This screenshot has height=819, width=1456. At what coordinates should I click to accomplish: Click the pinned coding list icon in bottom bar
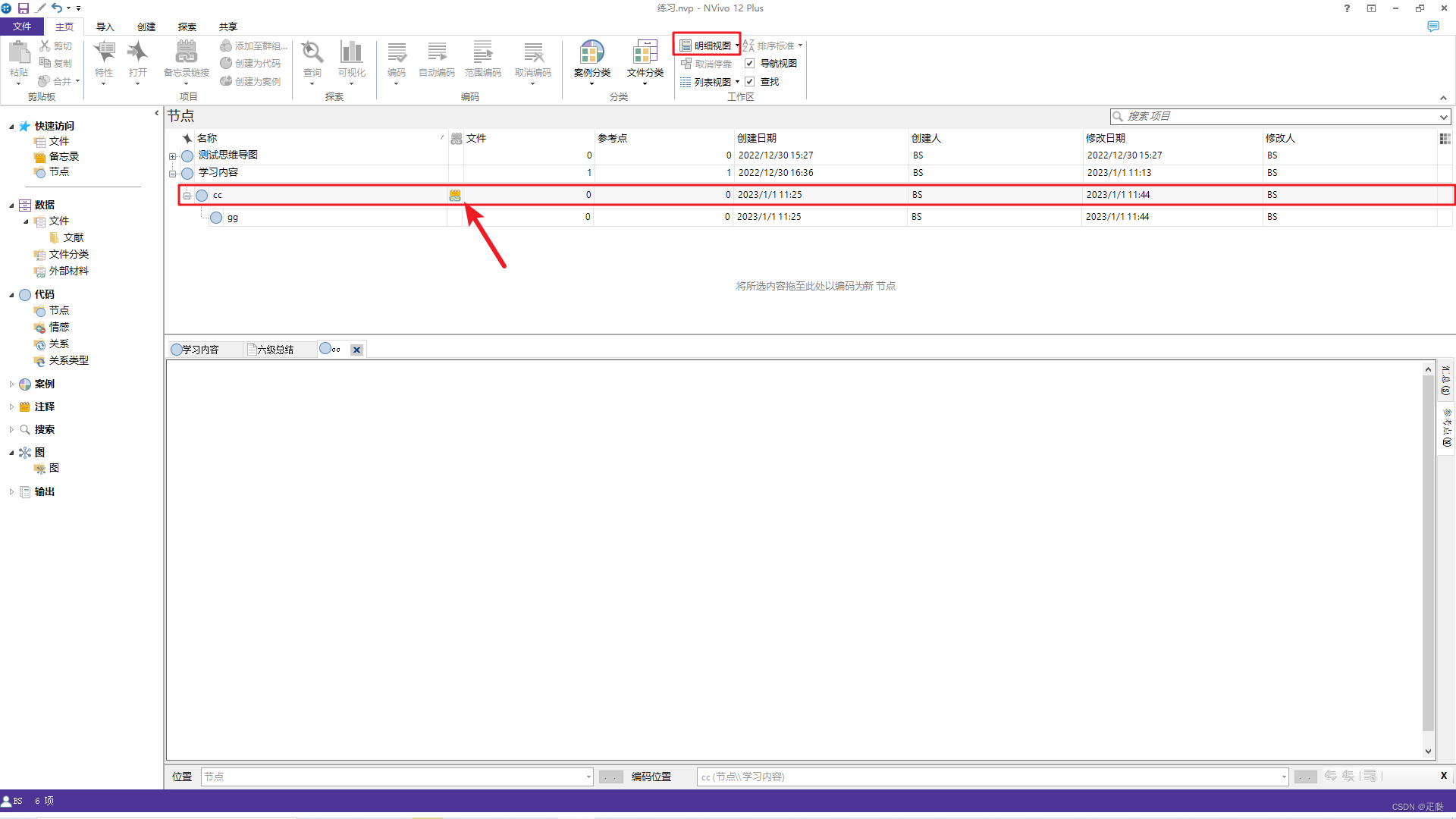pyautogui.click(x=1370, y=776)
